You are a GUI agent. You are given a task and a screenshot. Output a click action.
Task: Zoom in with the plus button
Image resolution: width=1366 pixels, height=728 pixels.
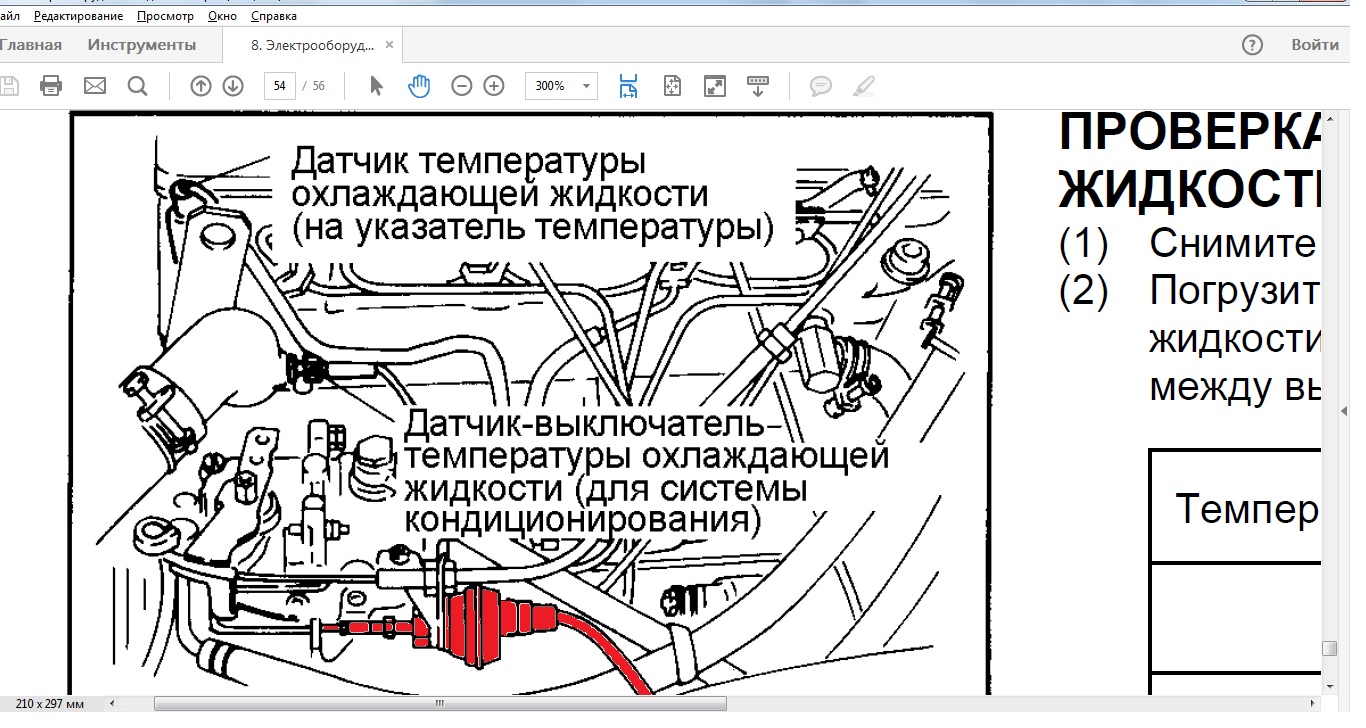coord(493,86)
